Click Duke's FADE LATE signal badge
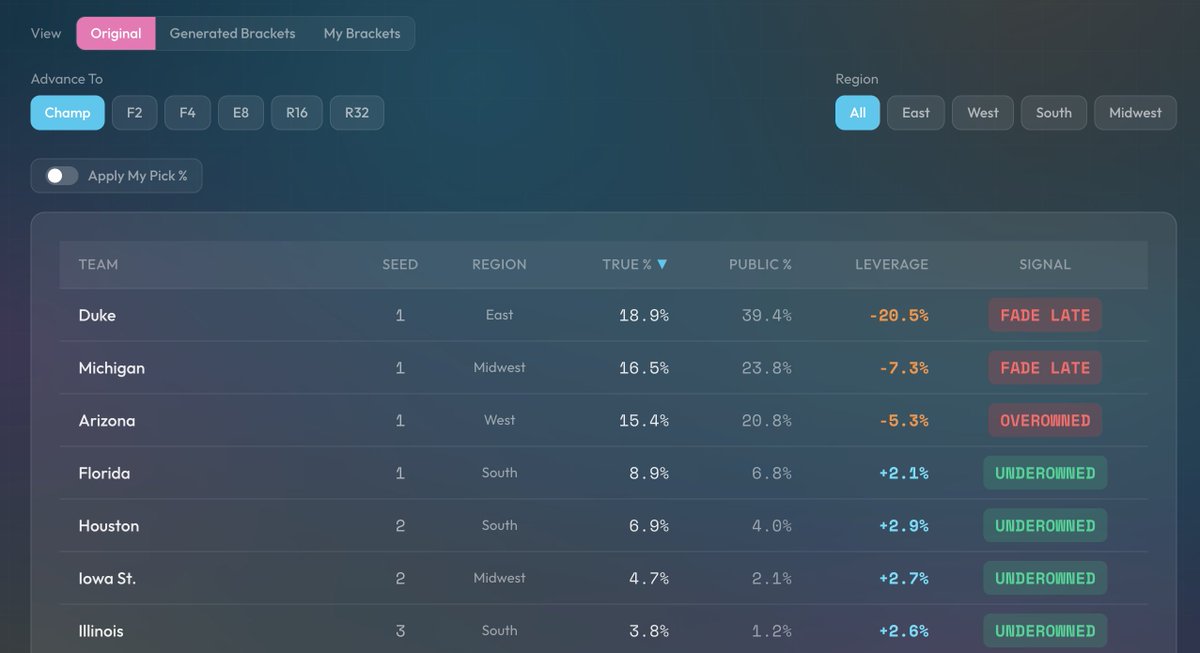The width and height of the screenshot is (1200, 653). [x=1045, y=315]
